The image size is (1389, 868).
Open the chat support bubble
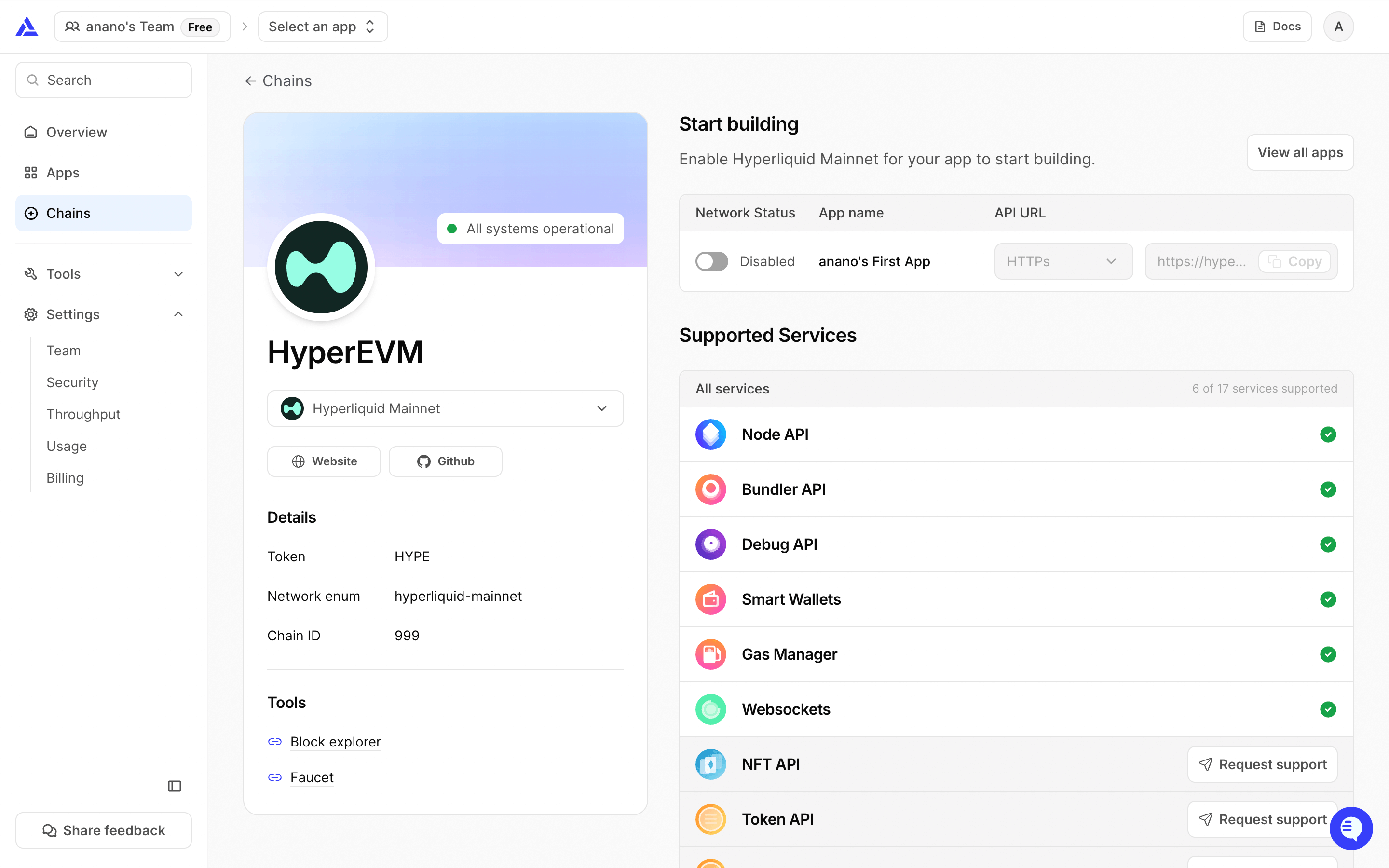[1350, 828]
